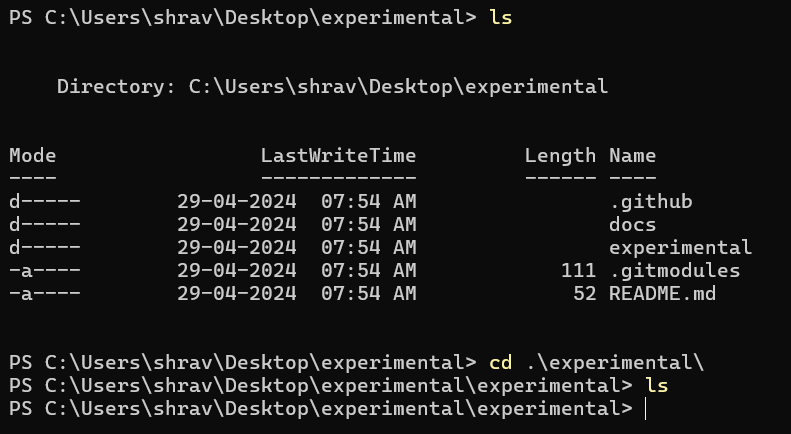Click the -a---- mode of README.md row
The image size is (791, 434).
tap(45, 294)
